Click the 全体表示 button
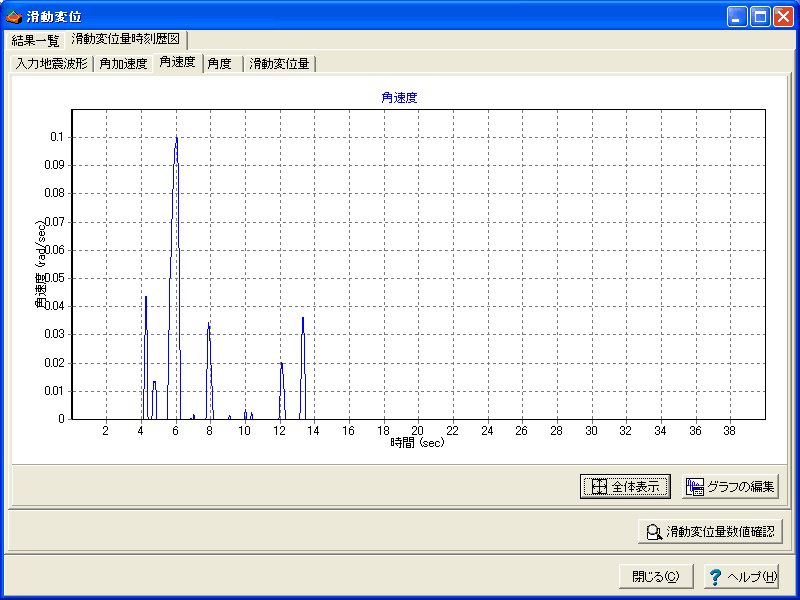The width and height of the screenshot is (800, 600). pyautogui.click(x=625, y=486)
